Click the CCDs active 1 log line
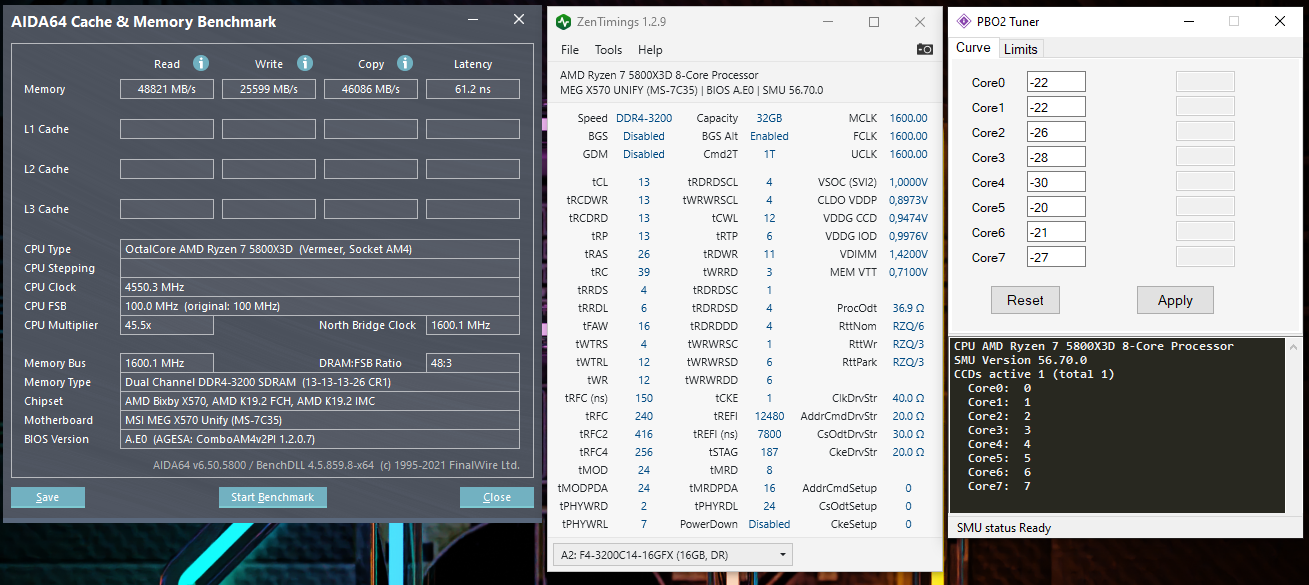Image resolution: width=1309 pixels, height=585 pixels. click(1034, 374)
